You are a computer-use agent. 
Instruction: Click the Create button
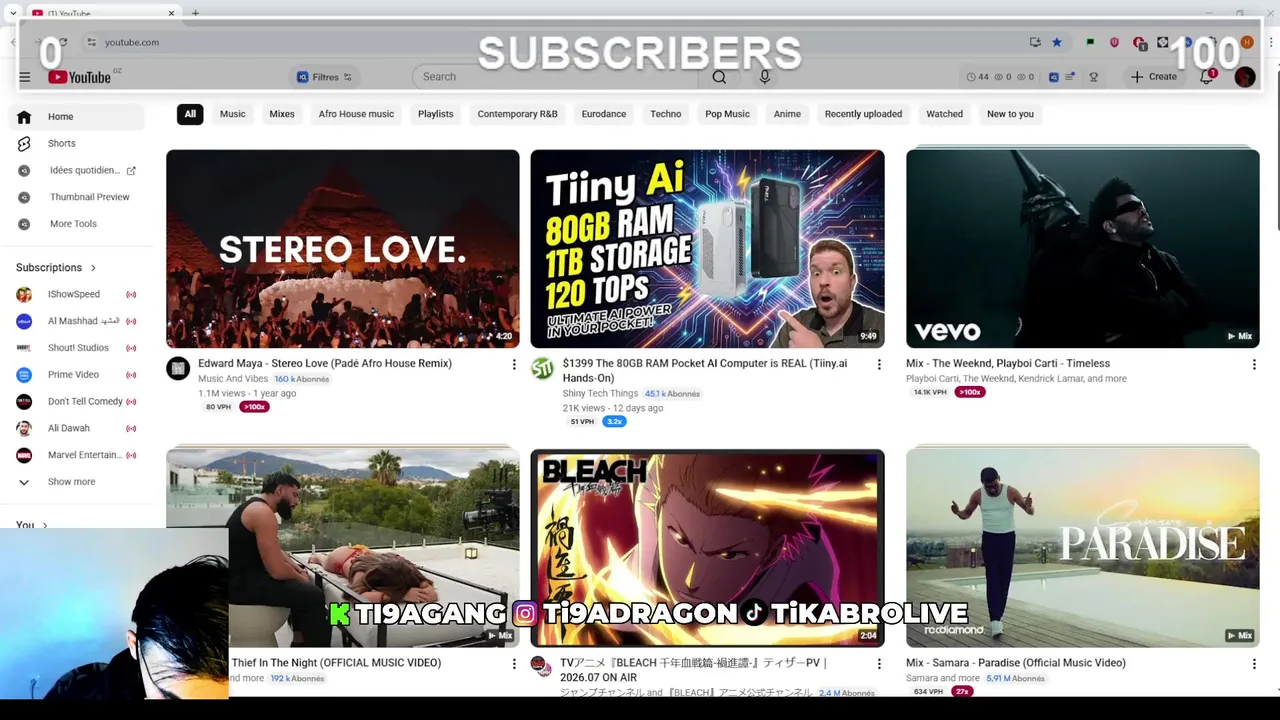1154,77
